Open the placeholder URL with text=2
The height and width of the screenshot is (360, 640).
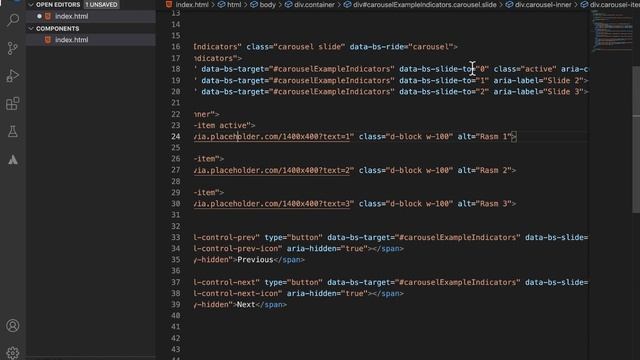tap(272, 171)
